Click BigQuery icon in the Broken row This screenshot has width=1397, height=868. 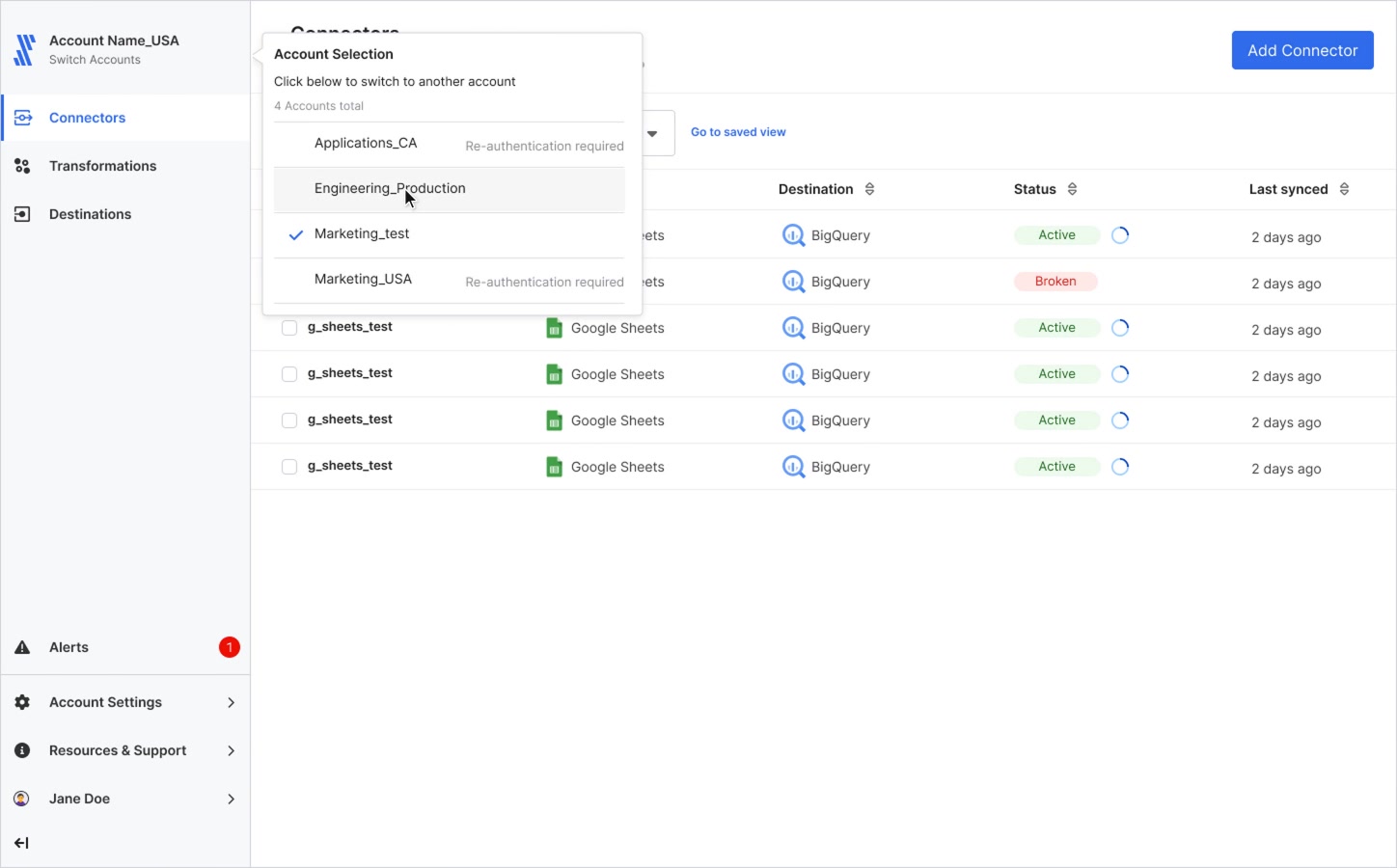(793, 282)
